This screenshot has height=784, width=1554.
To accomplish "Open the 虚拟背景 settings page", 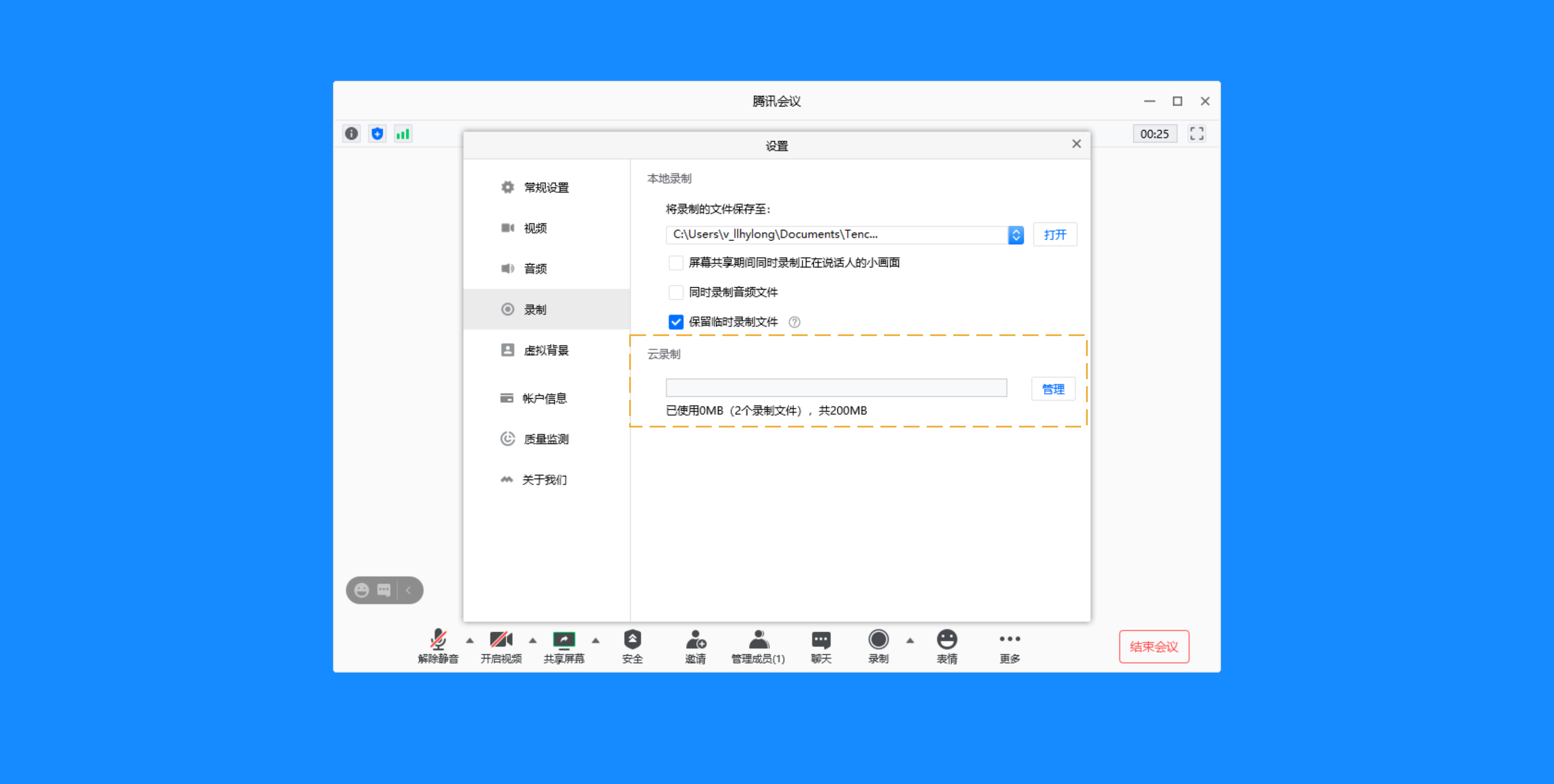I will (x=547, y=350).
